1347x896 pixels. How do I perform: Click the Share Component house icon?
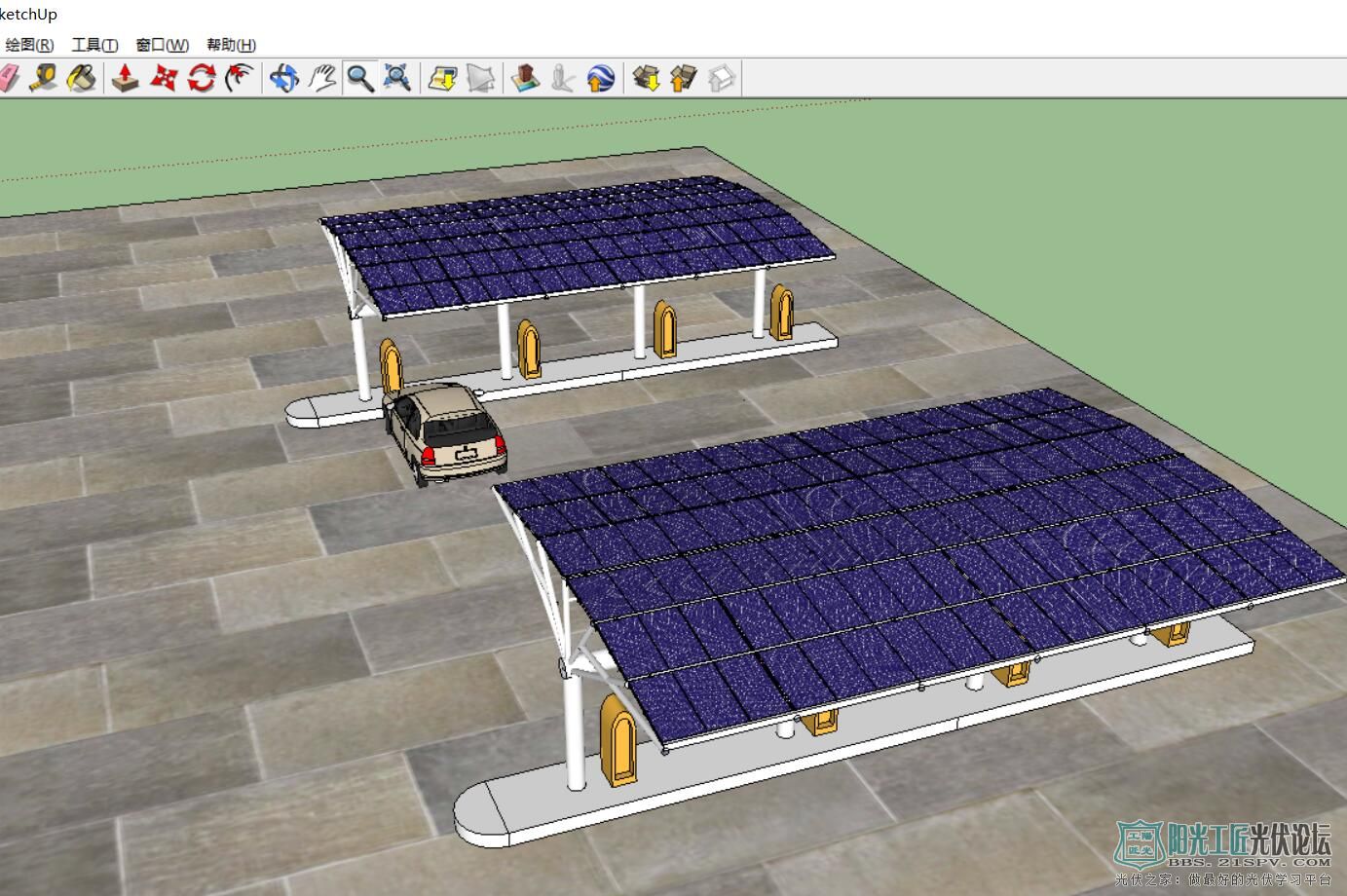point(721,78)
